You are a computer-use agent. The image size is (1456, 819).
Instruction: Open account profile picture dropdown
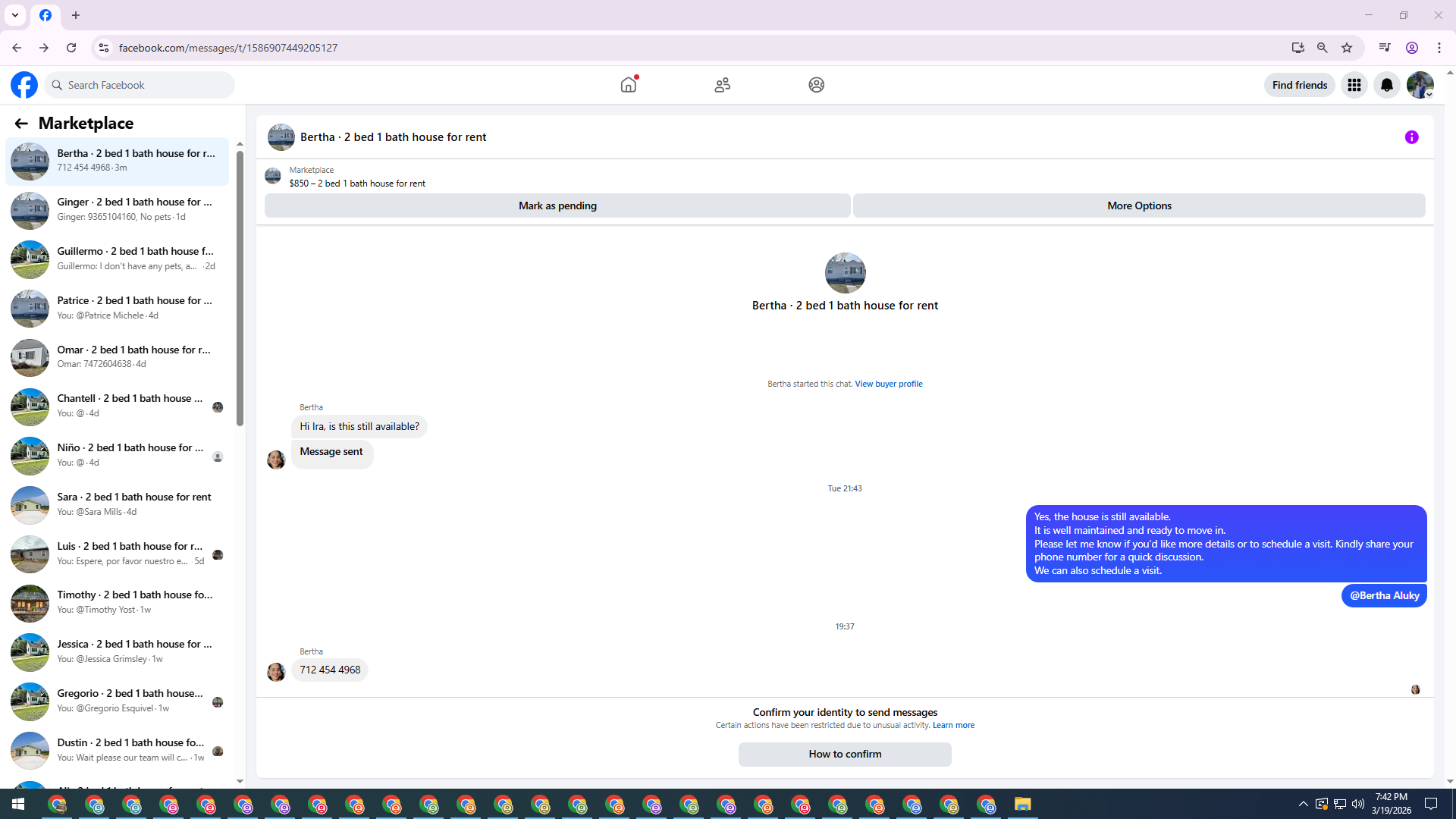click(1420, 85)
